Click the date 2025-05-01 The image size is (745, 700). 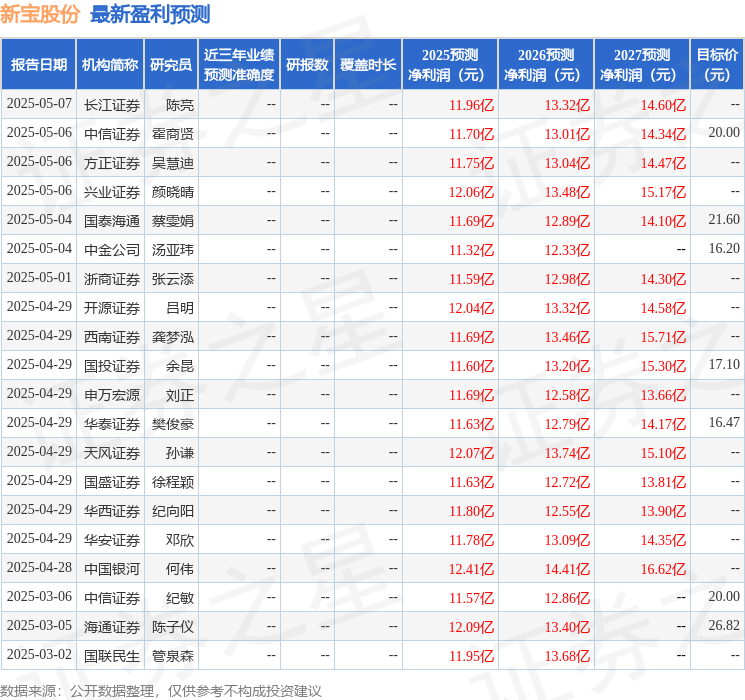pyautogui.click(x=39, y=278)
